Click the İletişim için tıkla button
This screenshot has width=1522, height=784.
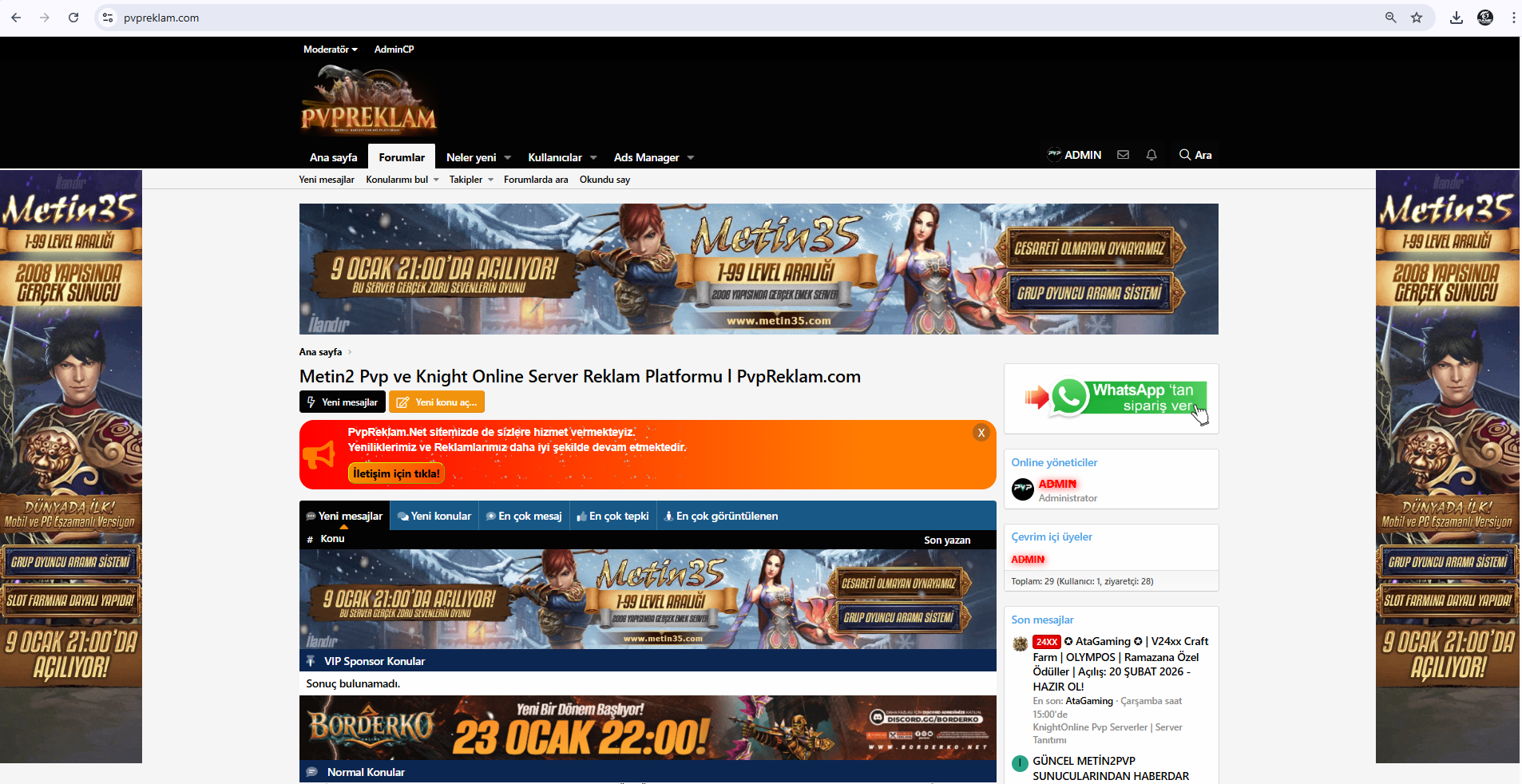pyautogui.click(x=396, y=473)
